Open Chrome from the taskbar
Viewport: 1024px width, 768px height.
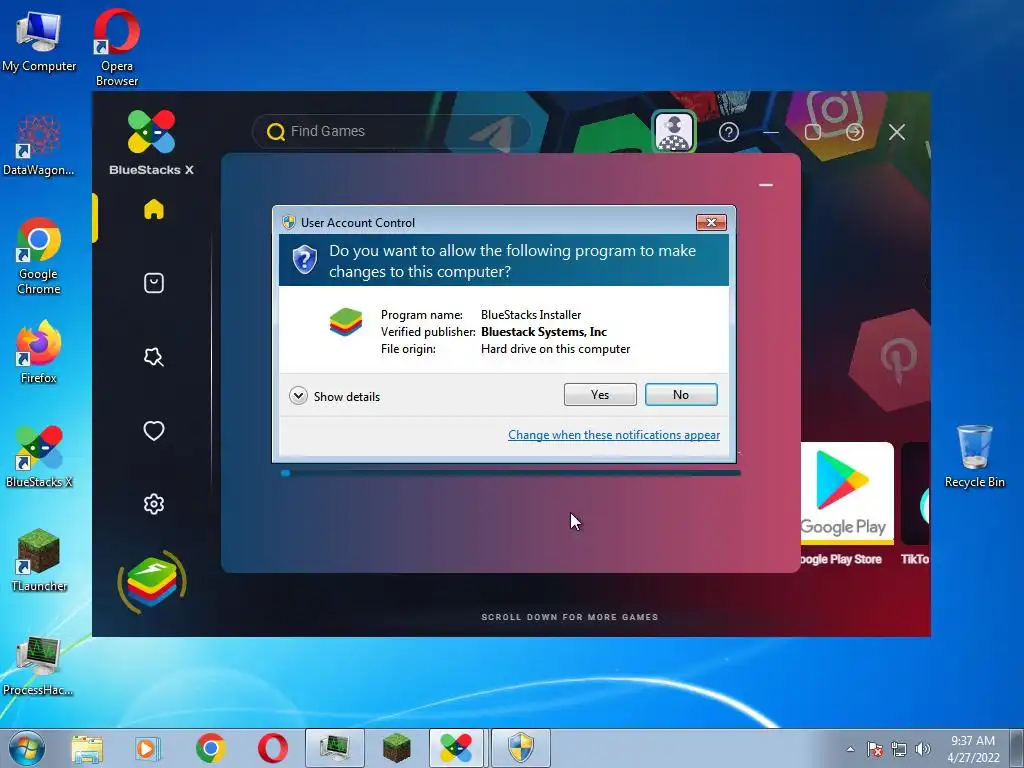pyautogui.click(x=210, y=748)
